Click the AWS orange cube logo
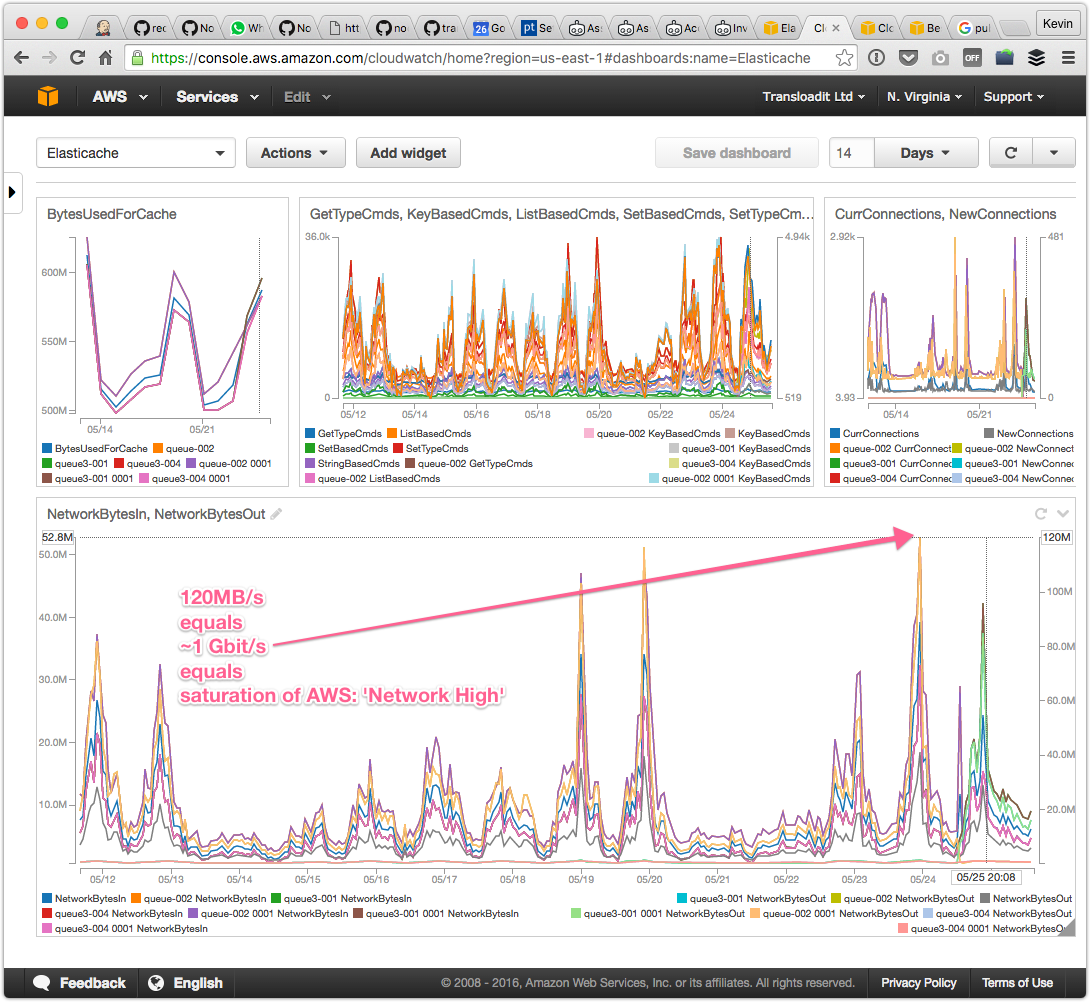 48,97
